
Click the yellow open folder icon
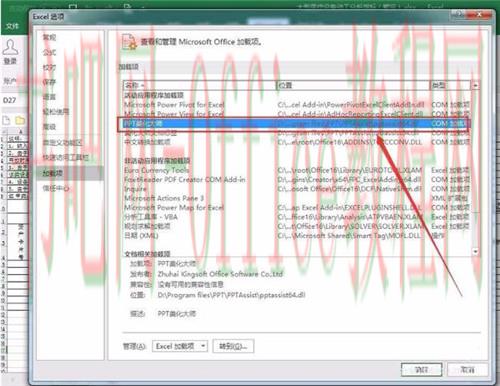[x=20, y=120]
